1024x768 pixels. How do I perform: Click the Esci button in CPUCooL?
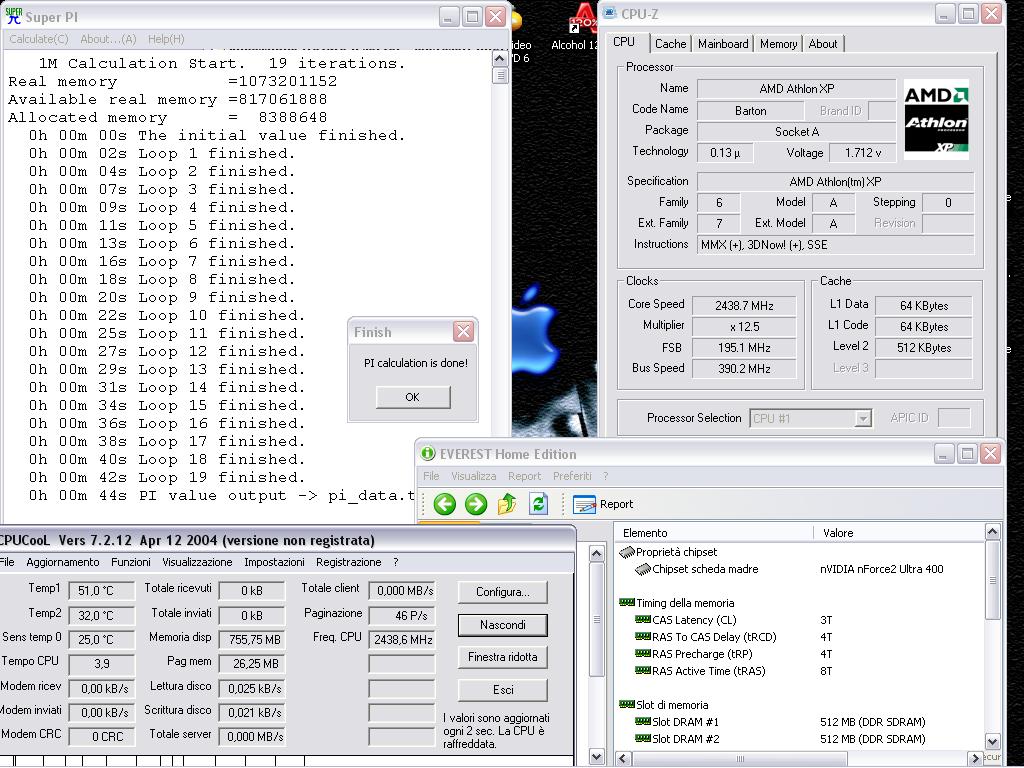tap(503, 690)
